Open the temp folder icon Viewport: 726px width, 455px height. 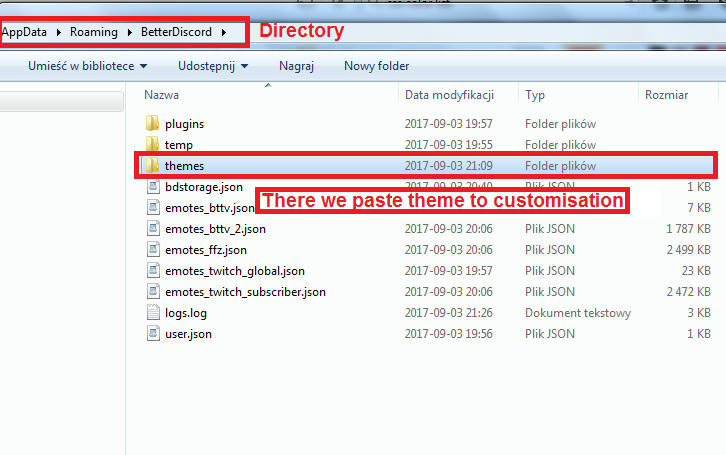(152, 144)
